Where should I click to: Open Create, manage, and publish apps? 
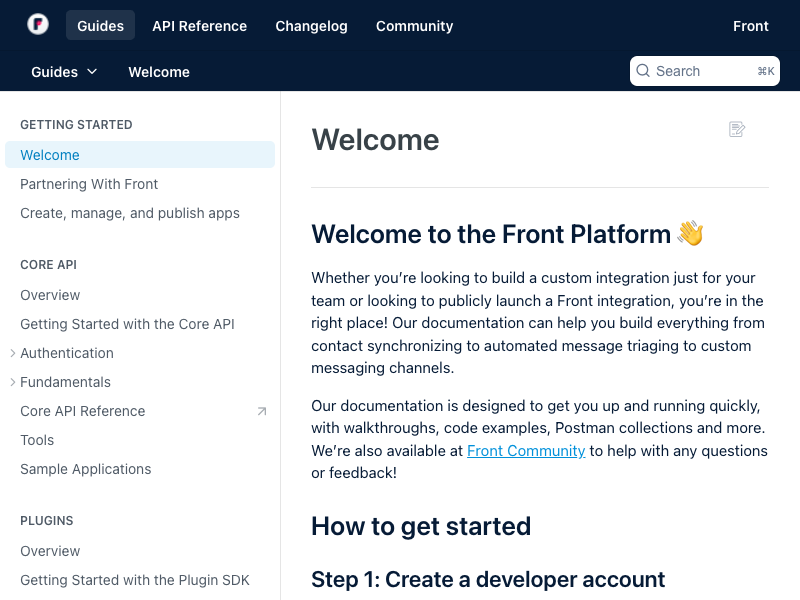point(130,213)
